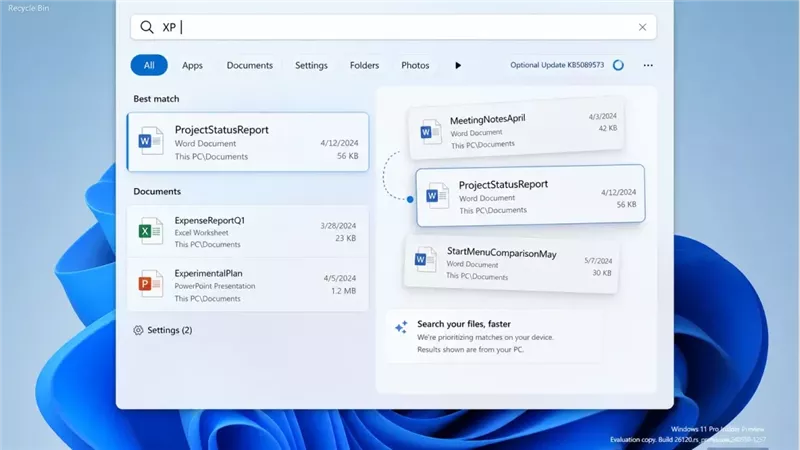Click the Word icon on MeetingNotesApril card

pyautogui.click(x=430, y=132)
